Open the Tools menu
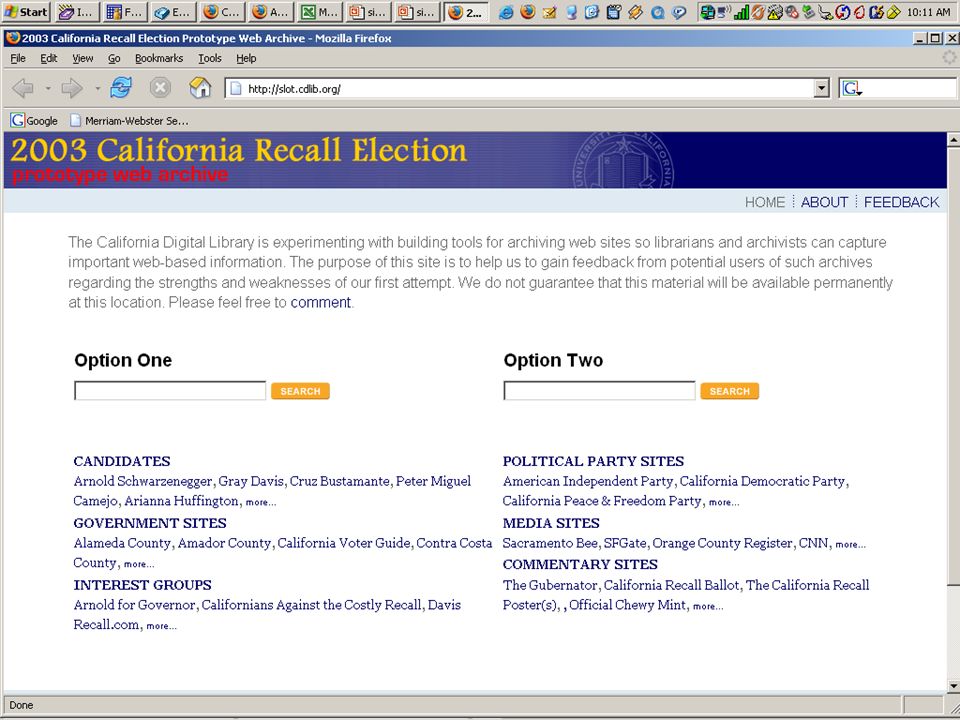This screenshot has width=960, height=720. pyautogui.click(x=209, y=58)
